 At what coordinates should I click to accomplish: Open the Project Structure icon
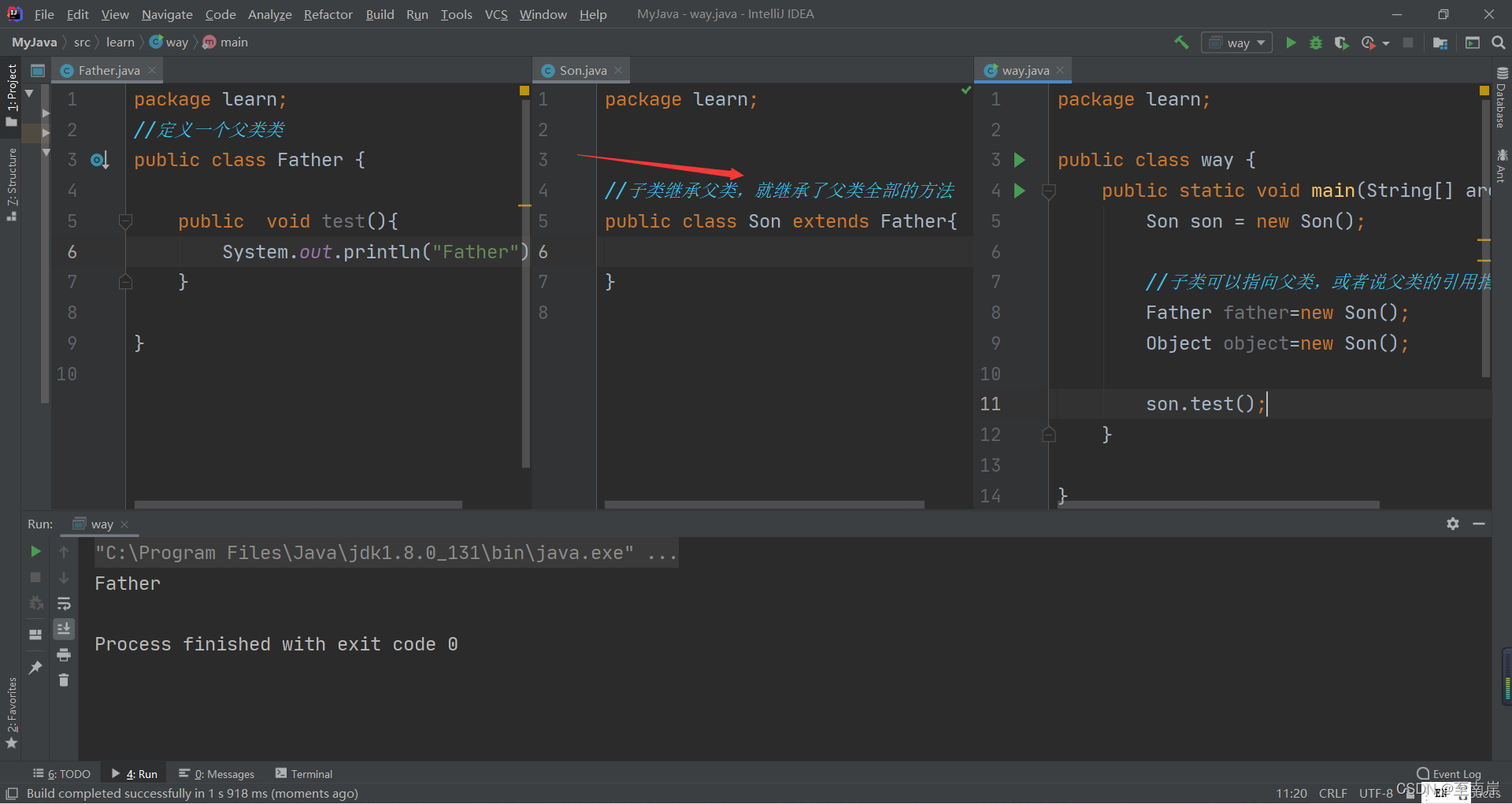tap(1440, 43)
